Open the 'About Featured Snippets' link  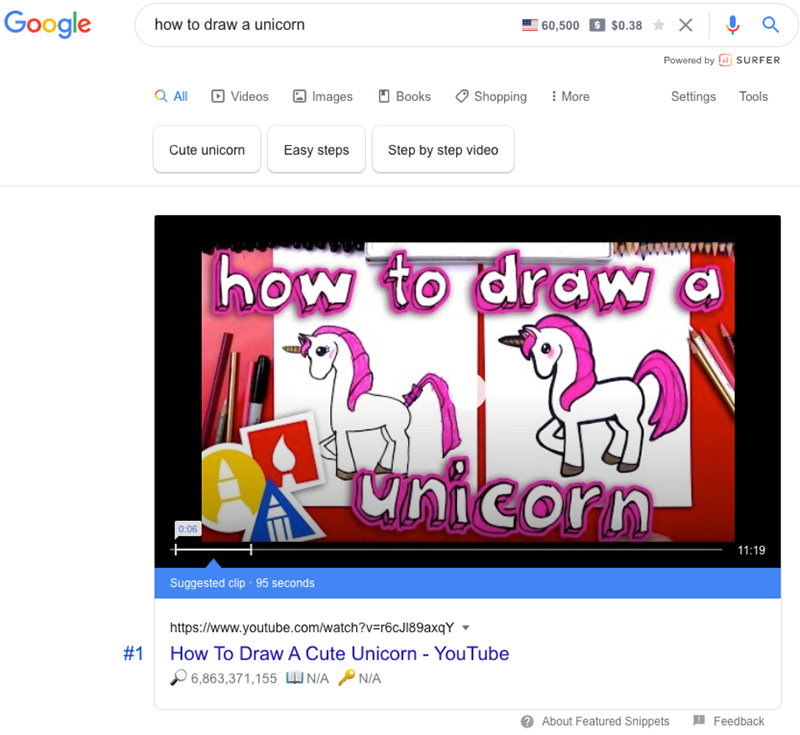606,721
